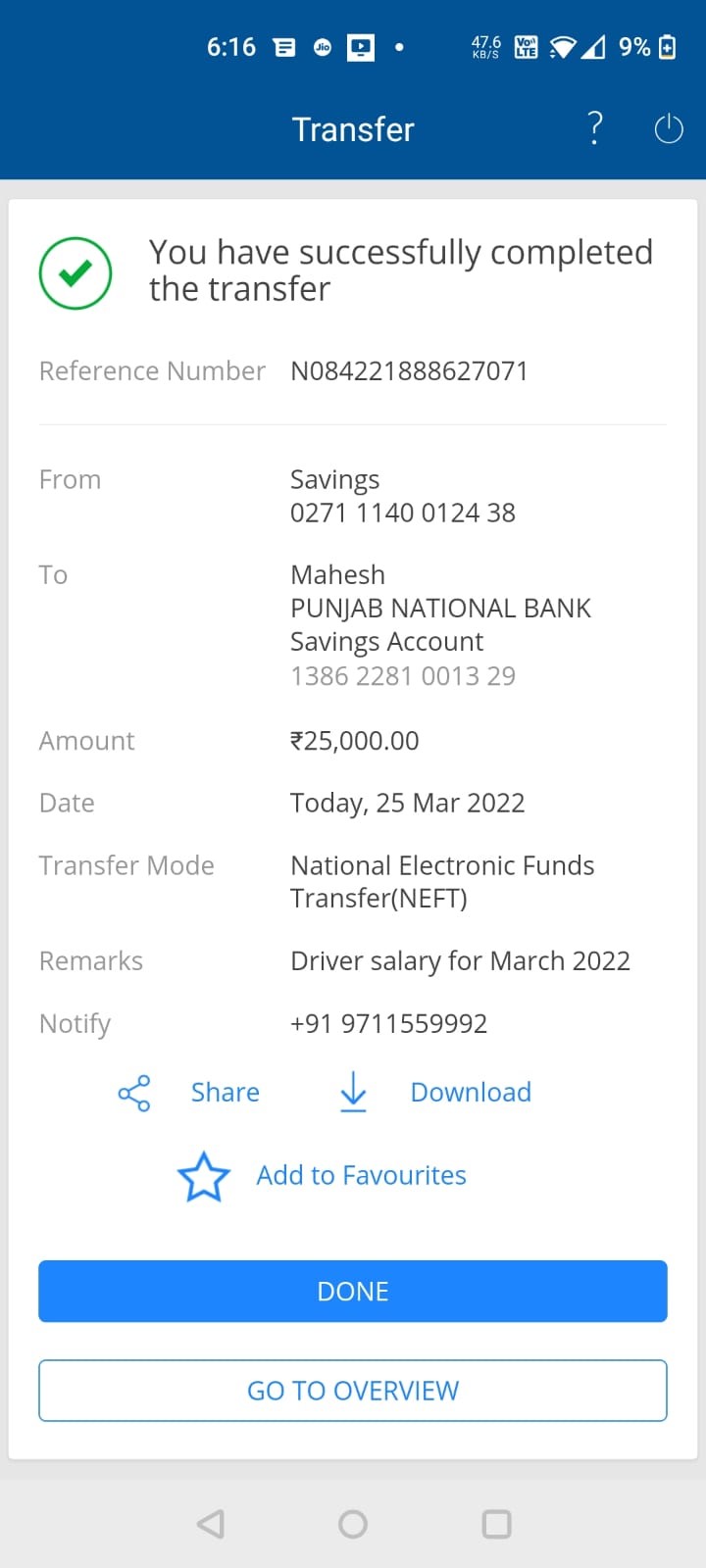Tap the amount ₹25,000.00
The height and width of the screenshot is (1568, 706).
click(x=354, y=741)
